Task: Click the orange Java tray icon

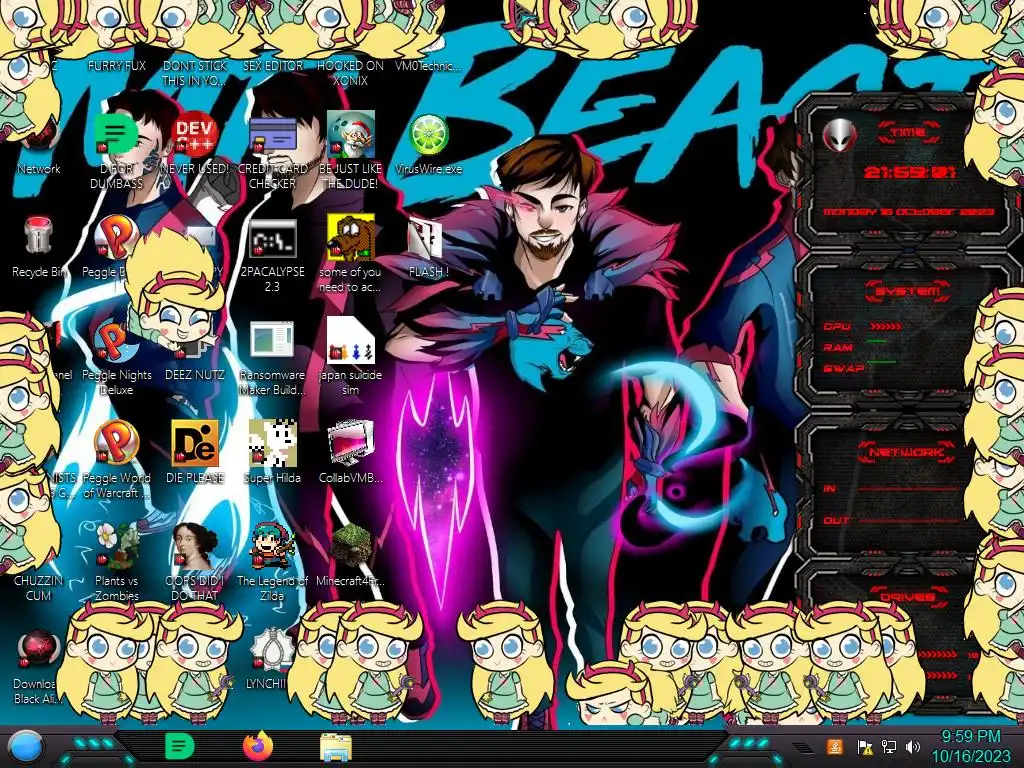Action: 834,746
